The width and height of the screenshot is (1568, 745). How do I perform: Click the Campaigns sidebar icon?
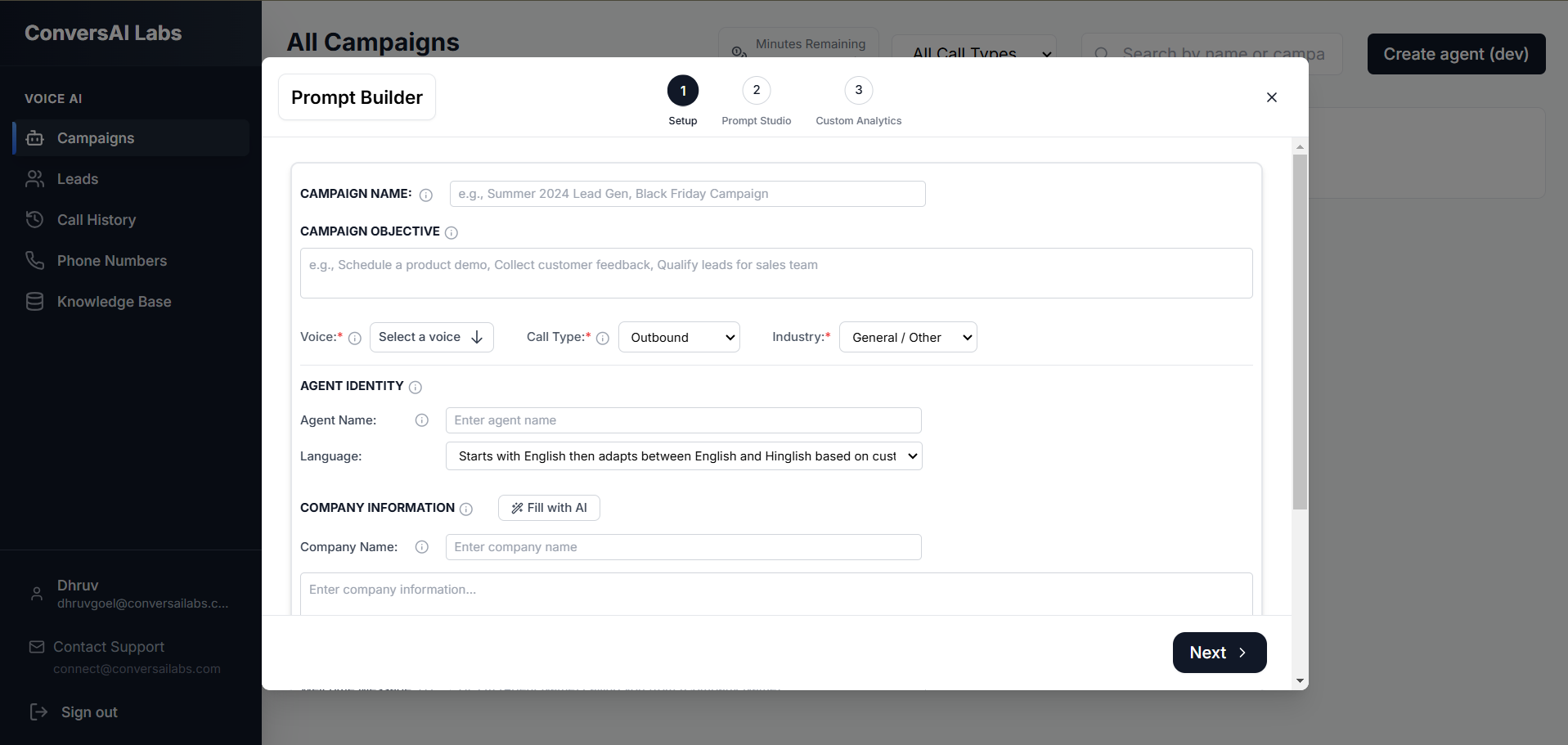pos(34,138)
